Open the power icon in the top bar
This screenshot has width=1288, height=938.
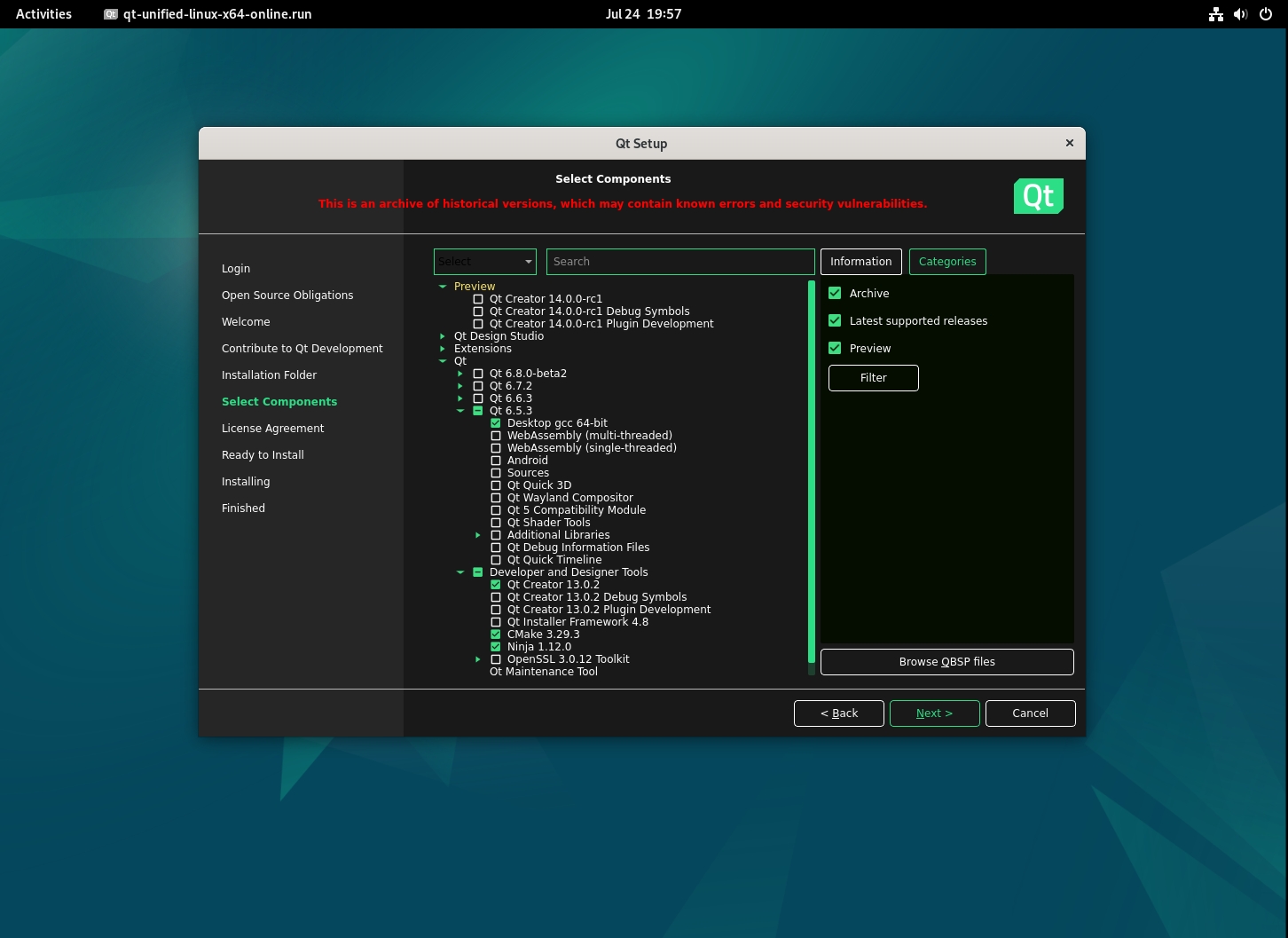click(1266, 14)
